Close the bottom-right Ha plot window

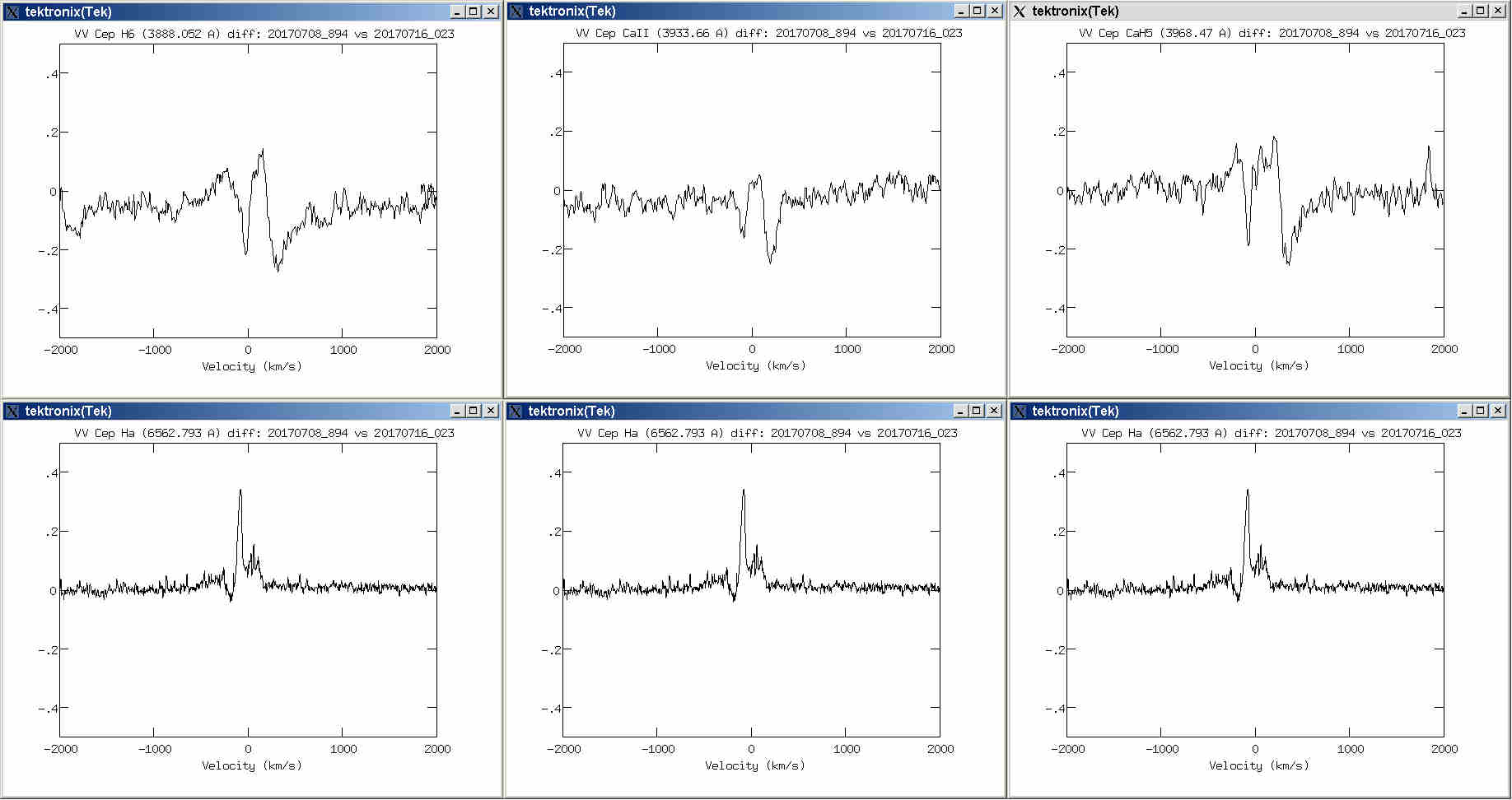coord(1498,411)
